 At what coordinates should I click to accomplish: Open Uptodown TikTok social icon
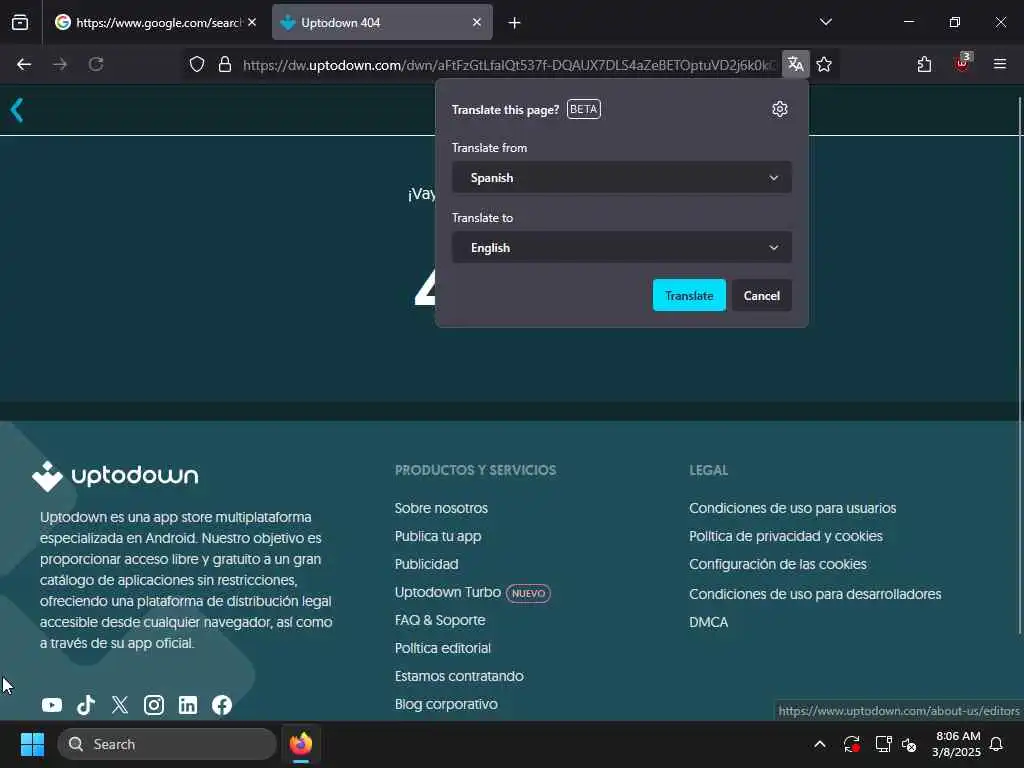[x=86, y=705]
